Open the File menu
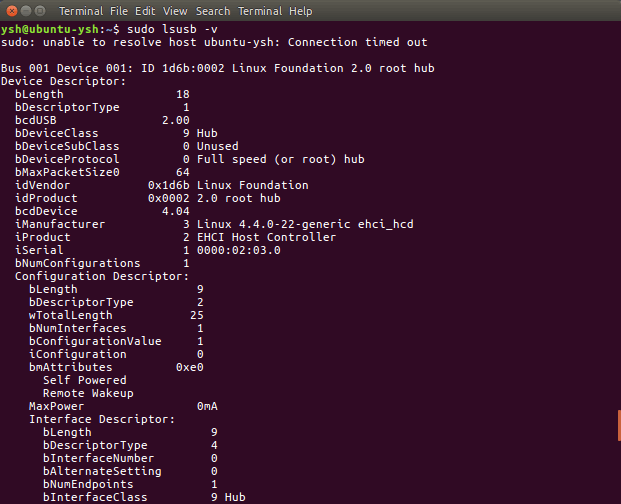621x504 pixels. pos(119,11)
